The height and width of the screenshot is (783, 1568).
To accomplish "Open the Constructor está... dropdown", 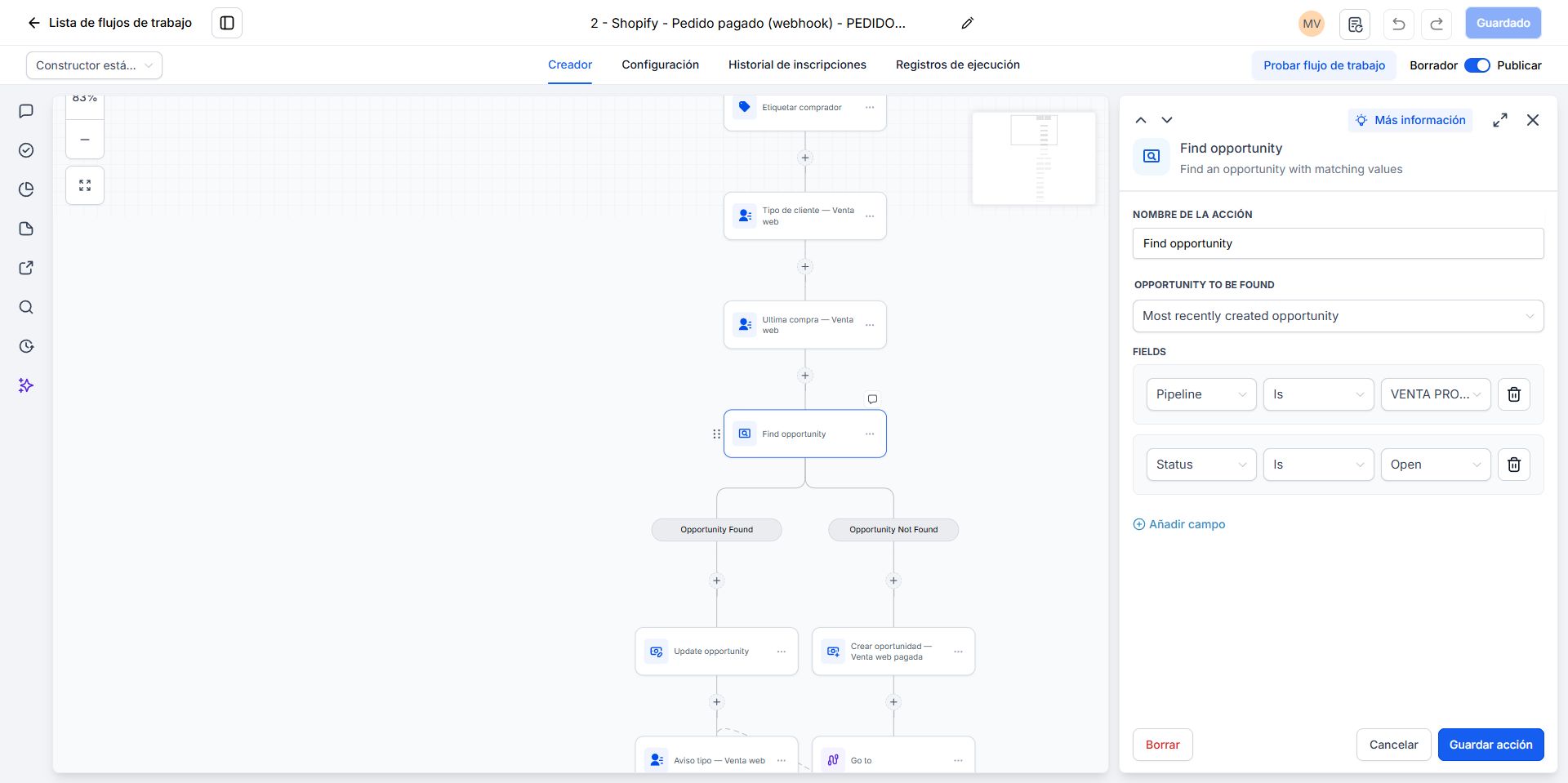I will (94, 65).
